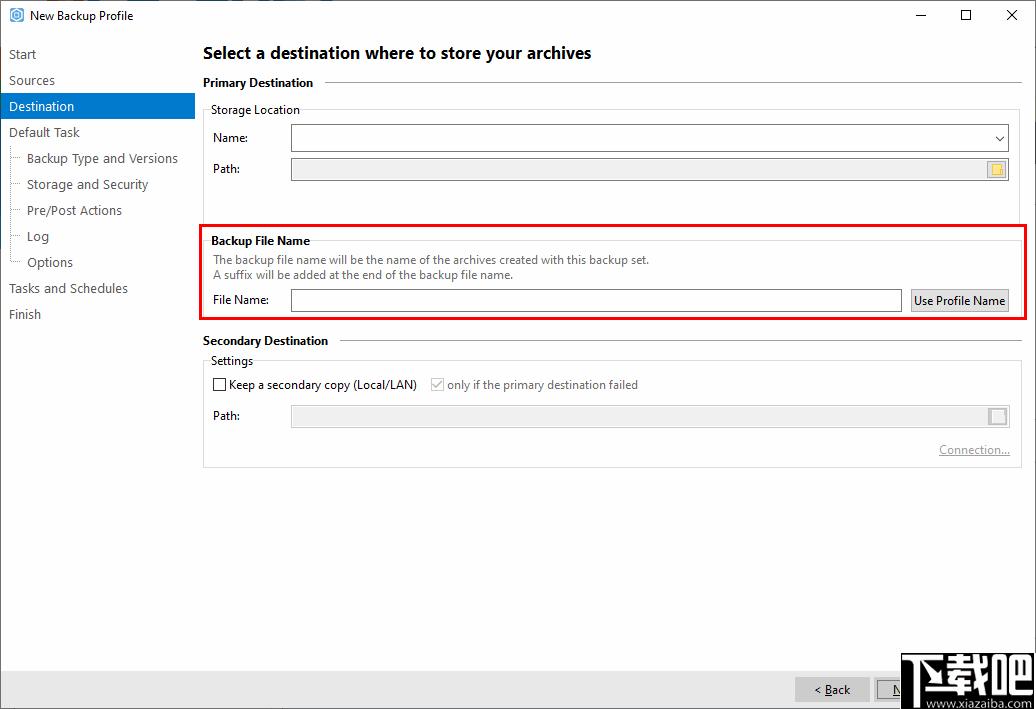This screenshot has width=1036, height=709.
Task: Select the Destination step
Action: [x=98, y=106]
